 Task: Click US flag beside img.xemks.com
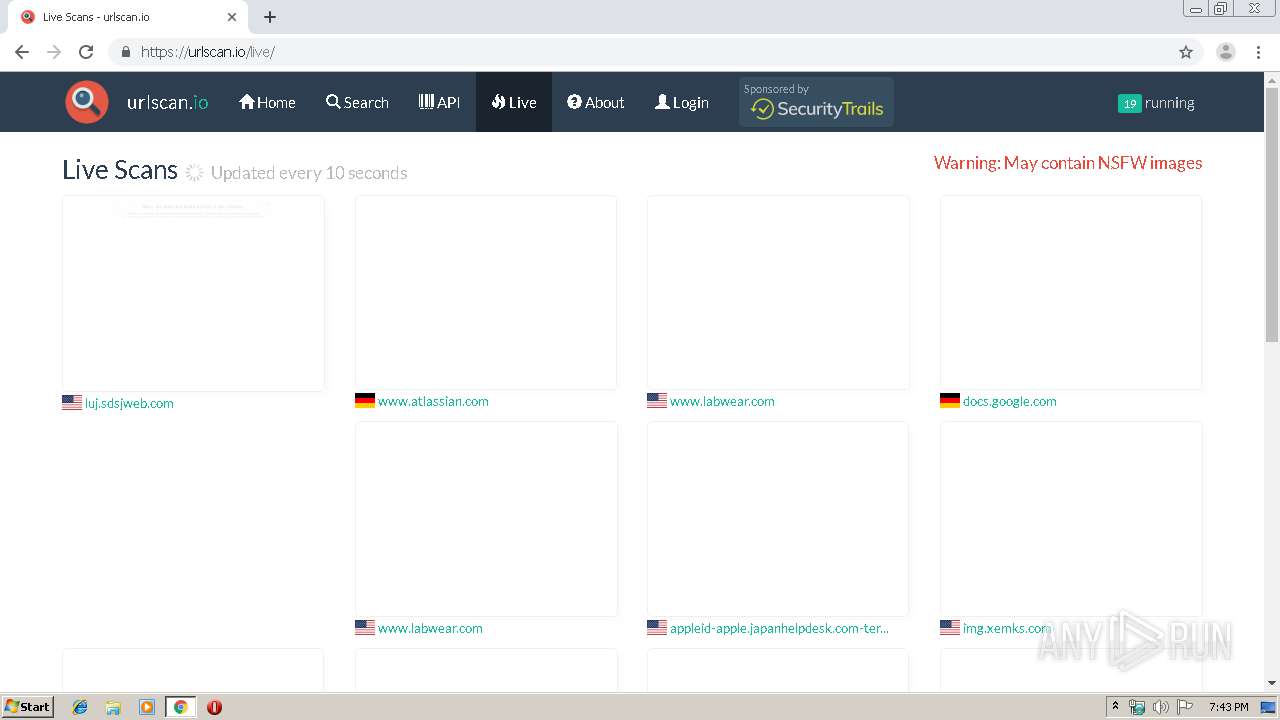click(x=950, y=628)
